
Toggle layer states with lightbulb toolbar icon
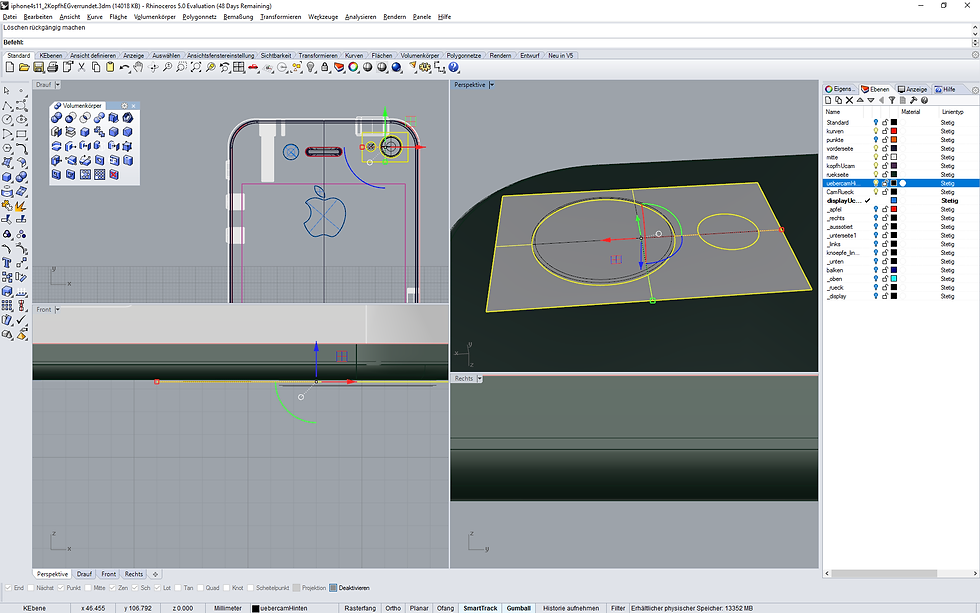tap(311, 67)
